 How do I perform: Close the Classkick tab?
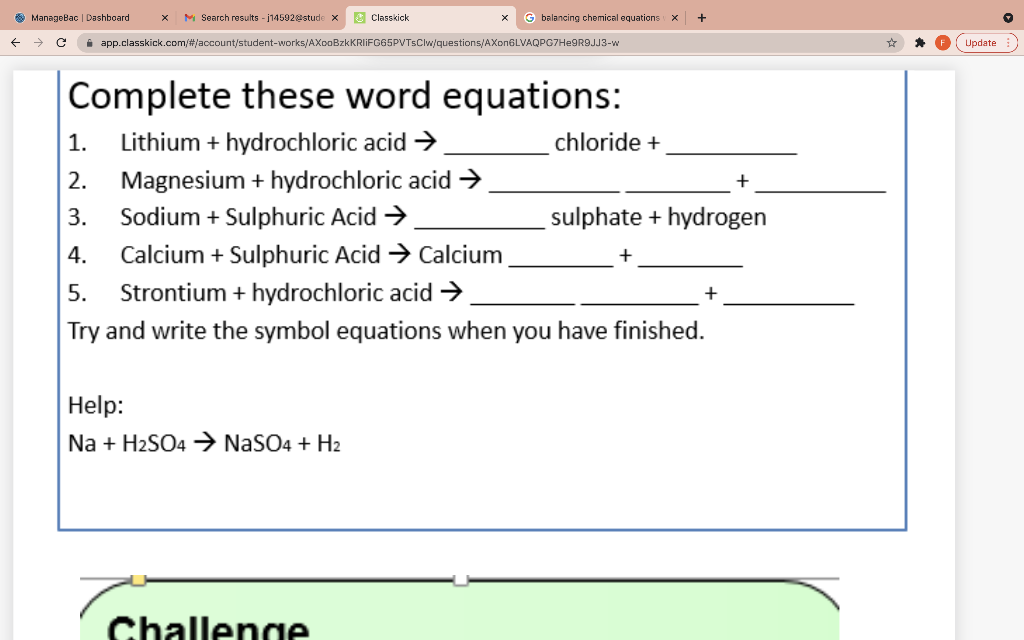504,18
